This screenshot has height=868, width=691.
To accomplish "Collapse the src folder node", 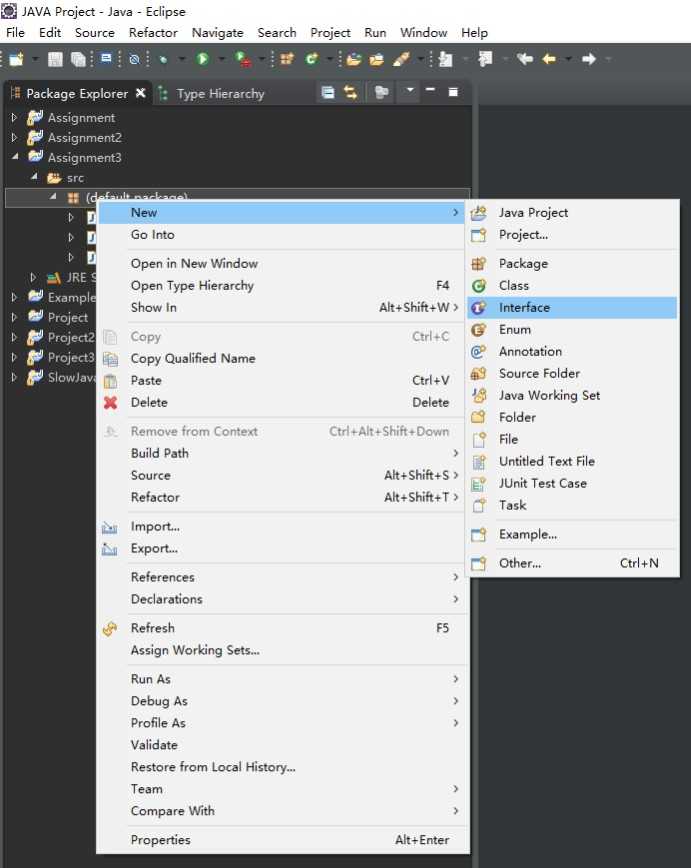I will 34,177.
